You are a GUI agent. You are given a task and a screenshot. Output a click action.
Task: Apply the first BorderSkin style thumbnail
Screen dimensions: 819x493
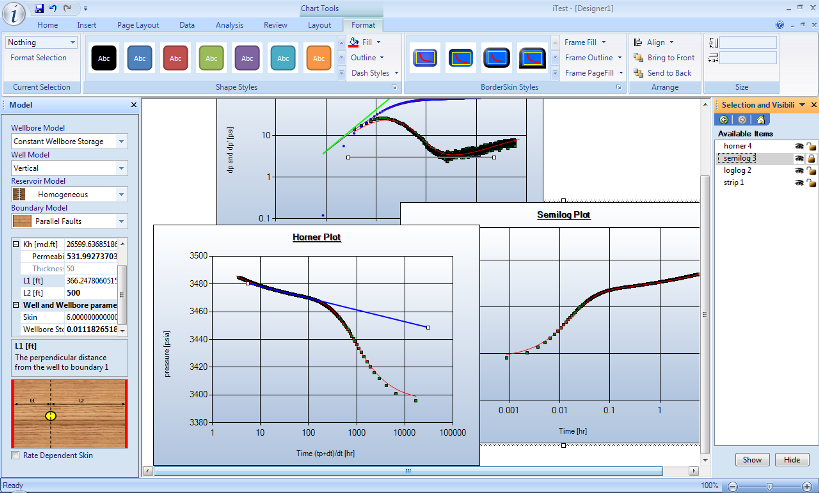[425, 58]
